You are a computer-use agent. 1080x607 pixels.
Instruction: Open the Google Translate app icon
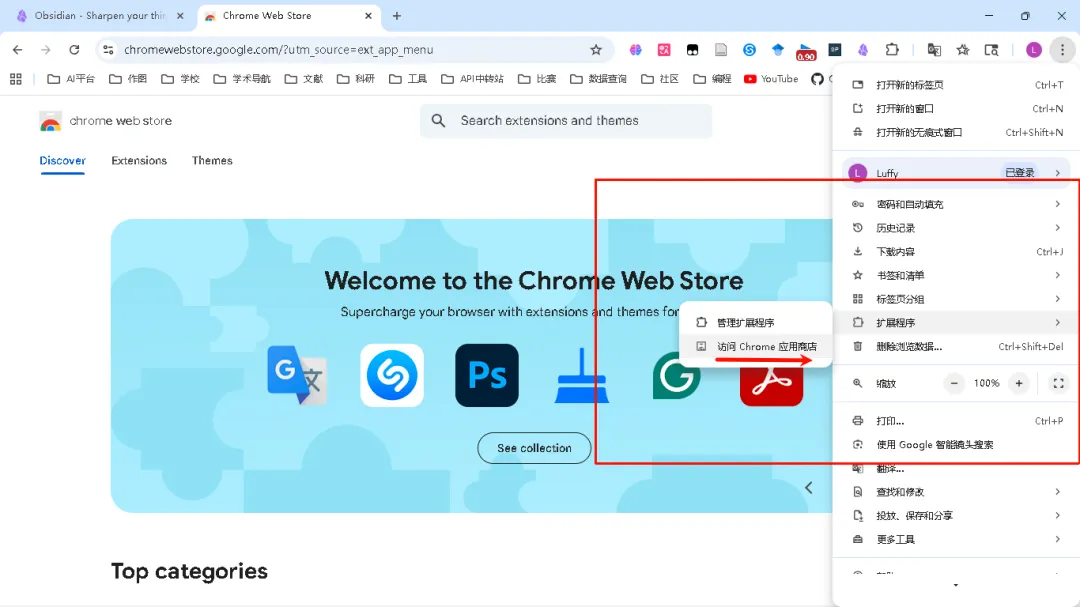(297, 375)
